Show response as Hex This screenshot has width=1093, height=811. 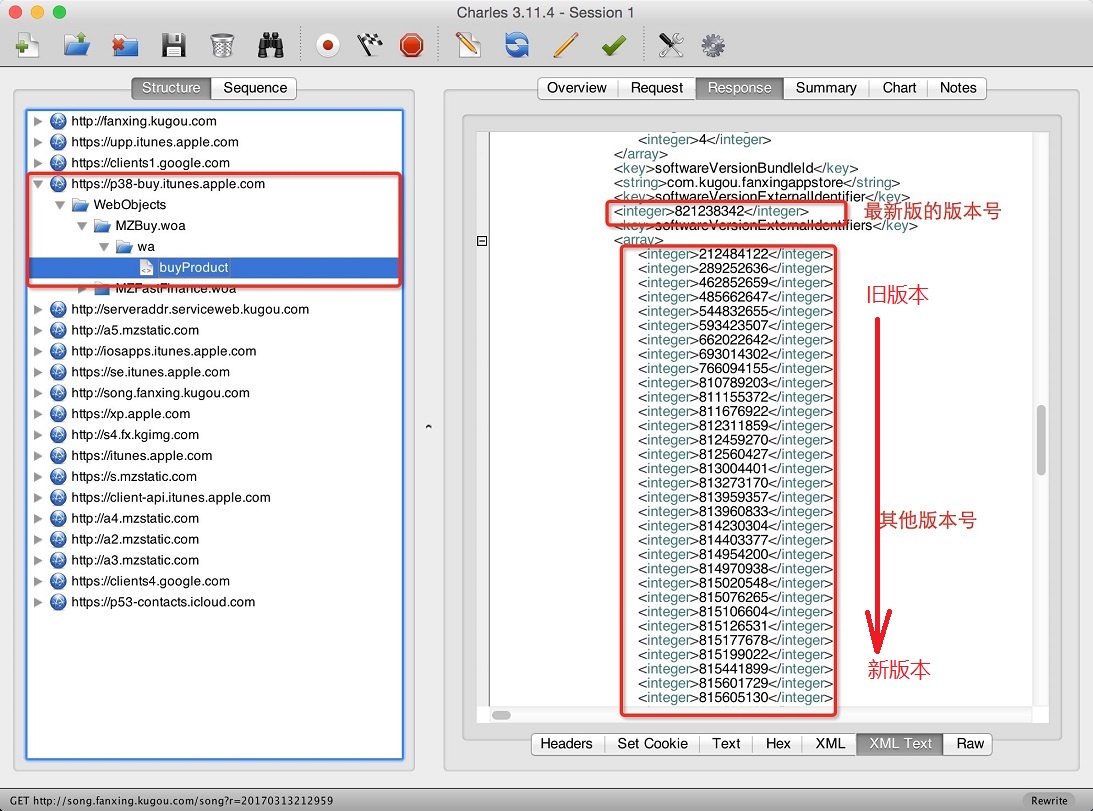tap(778, 744)
